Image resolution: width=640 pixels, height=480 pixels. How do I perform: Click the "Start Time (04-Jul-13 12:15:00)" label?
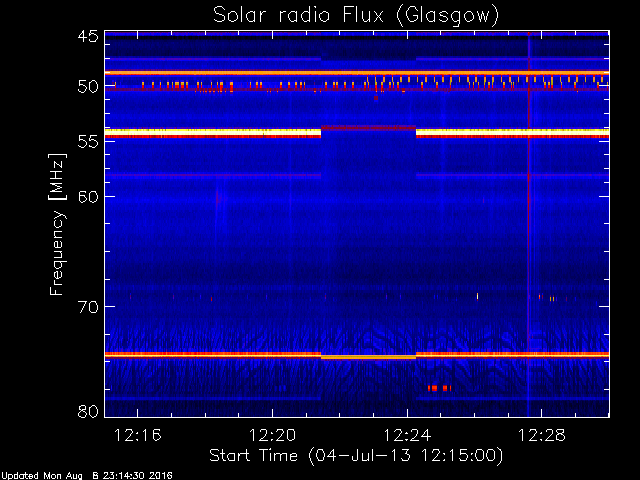point(356,456)
